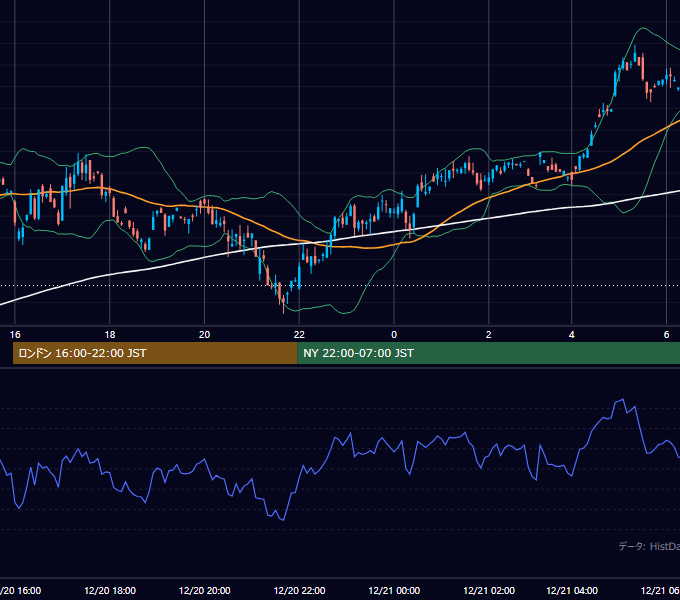Click the 2 hour label on price chart axis
Viewport: 680px width, 600px height.
coord(489,335)
